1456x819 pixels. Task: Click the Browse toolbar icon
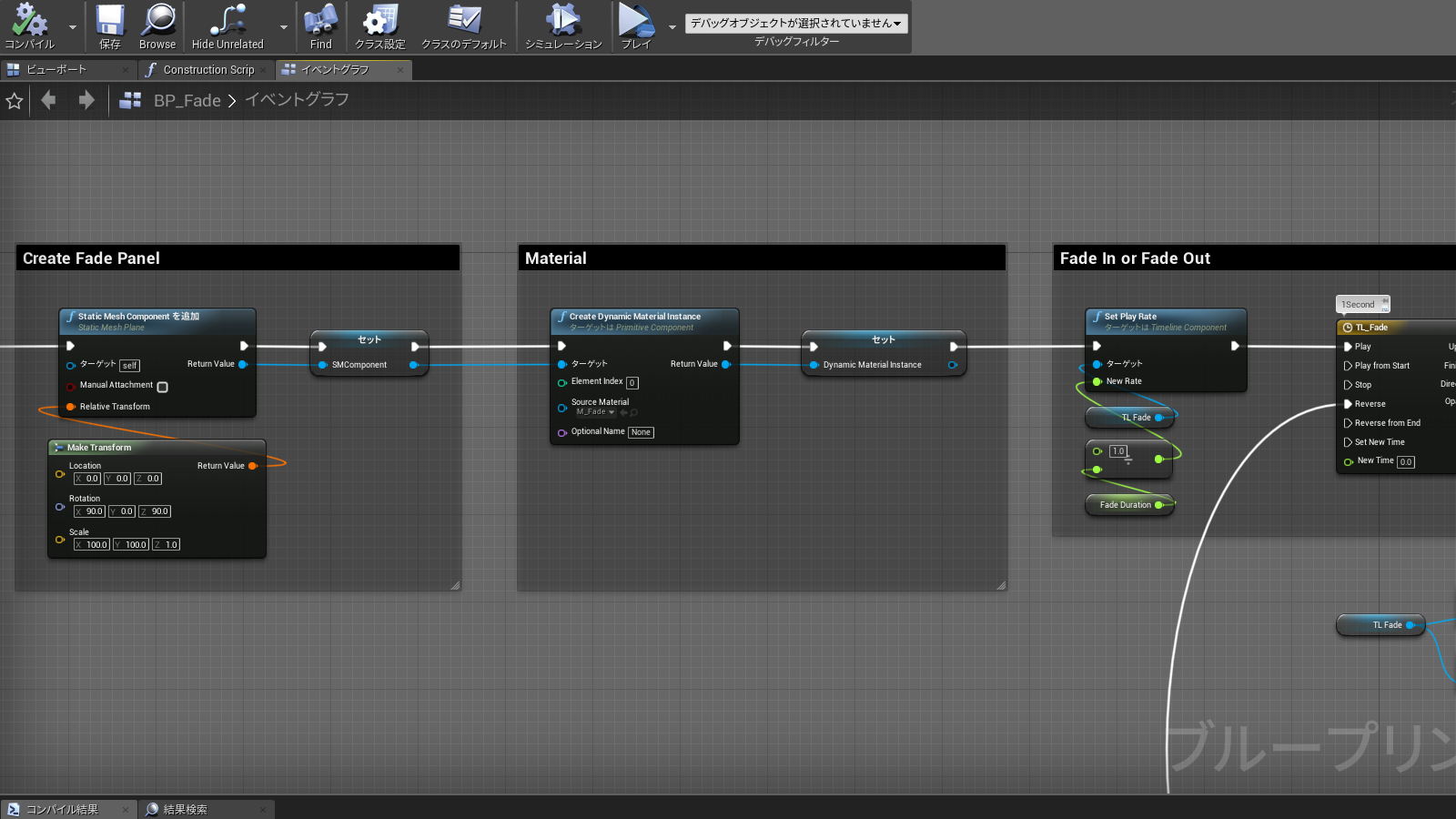coord(158,20)
